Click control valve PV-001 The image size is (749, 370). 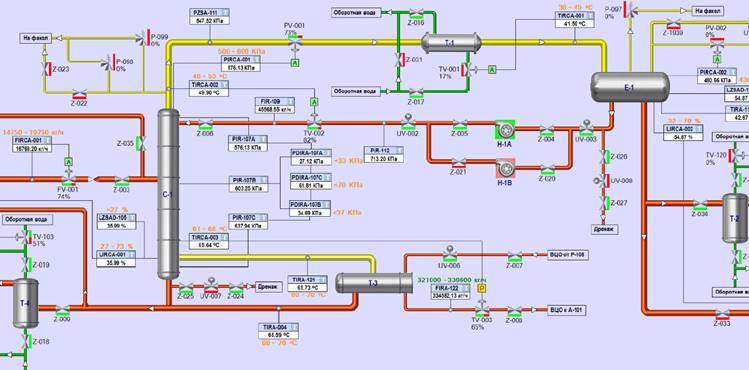[295, 42]
